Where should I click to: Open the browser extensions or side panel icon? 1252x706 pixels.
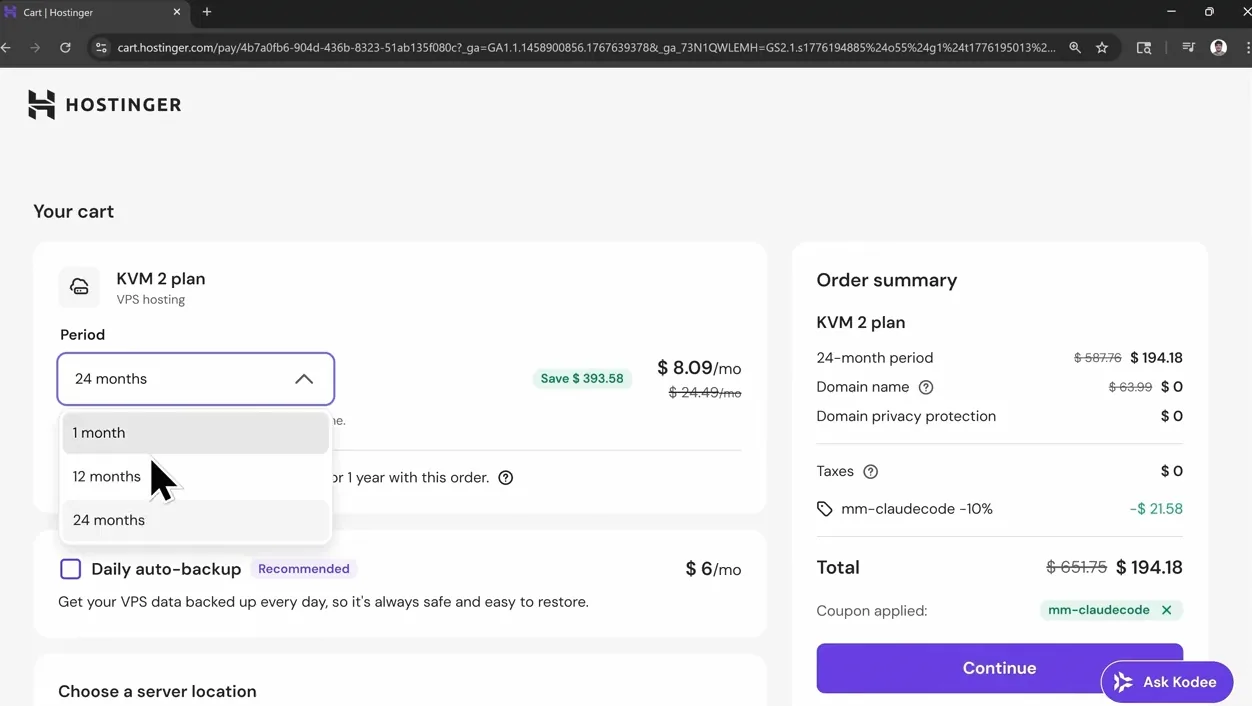tap(1144, 47)
